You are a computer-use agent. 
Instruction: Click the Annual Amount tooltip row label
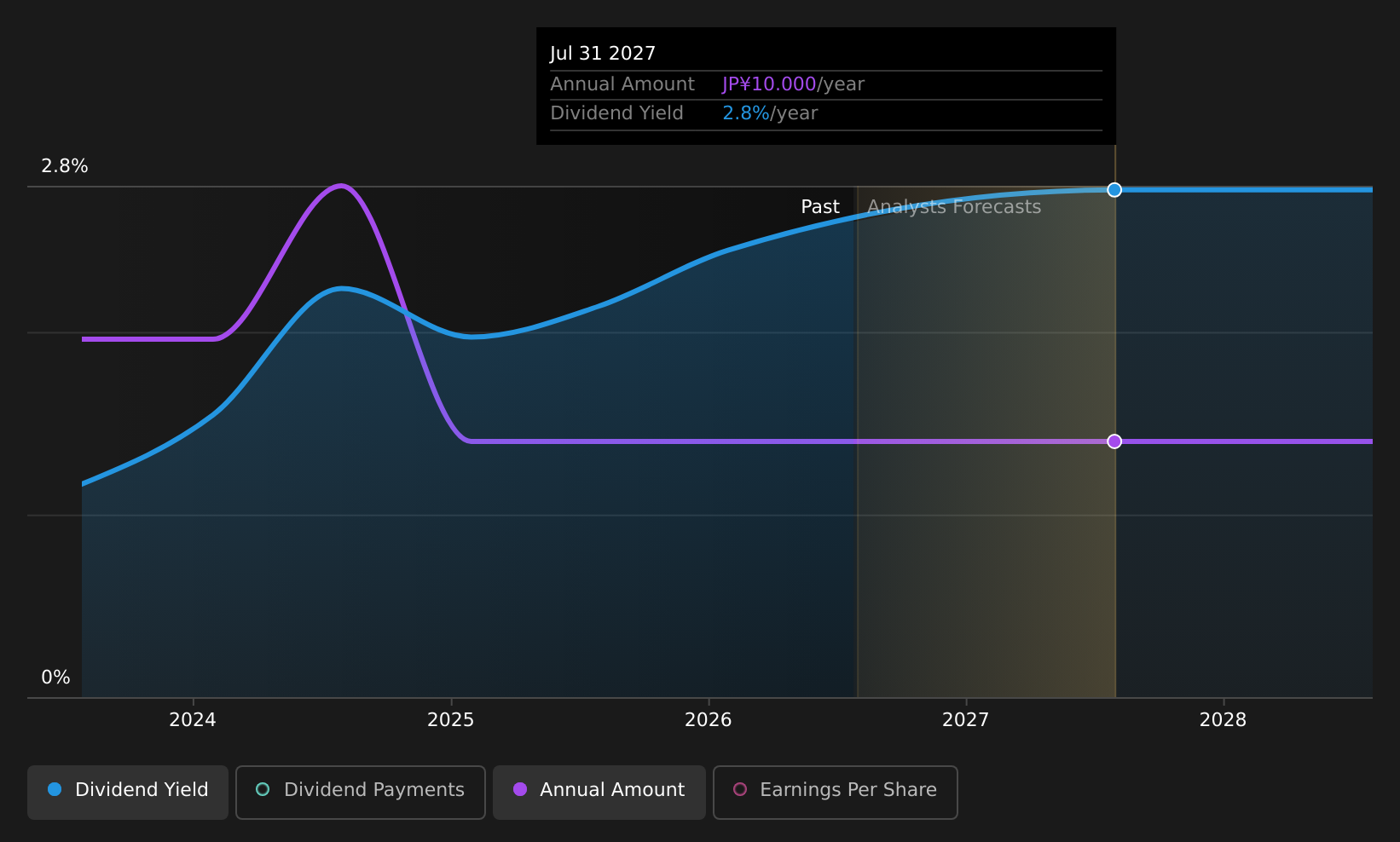click(x=622, y=84)
